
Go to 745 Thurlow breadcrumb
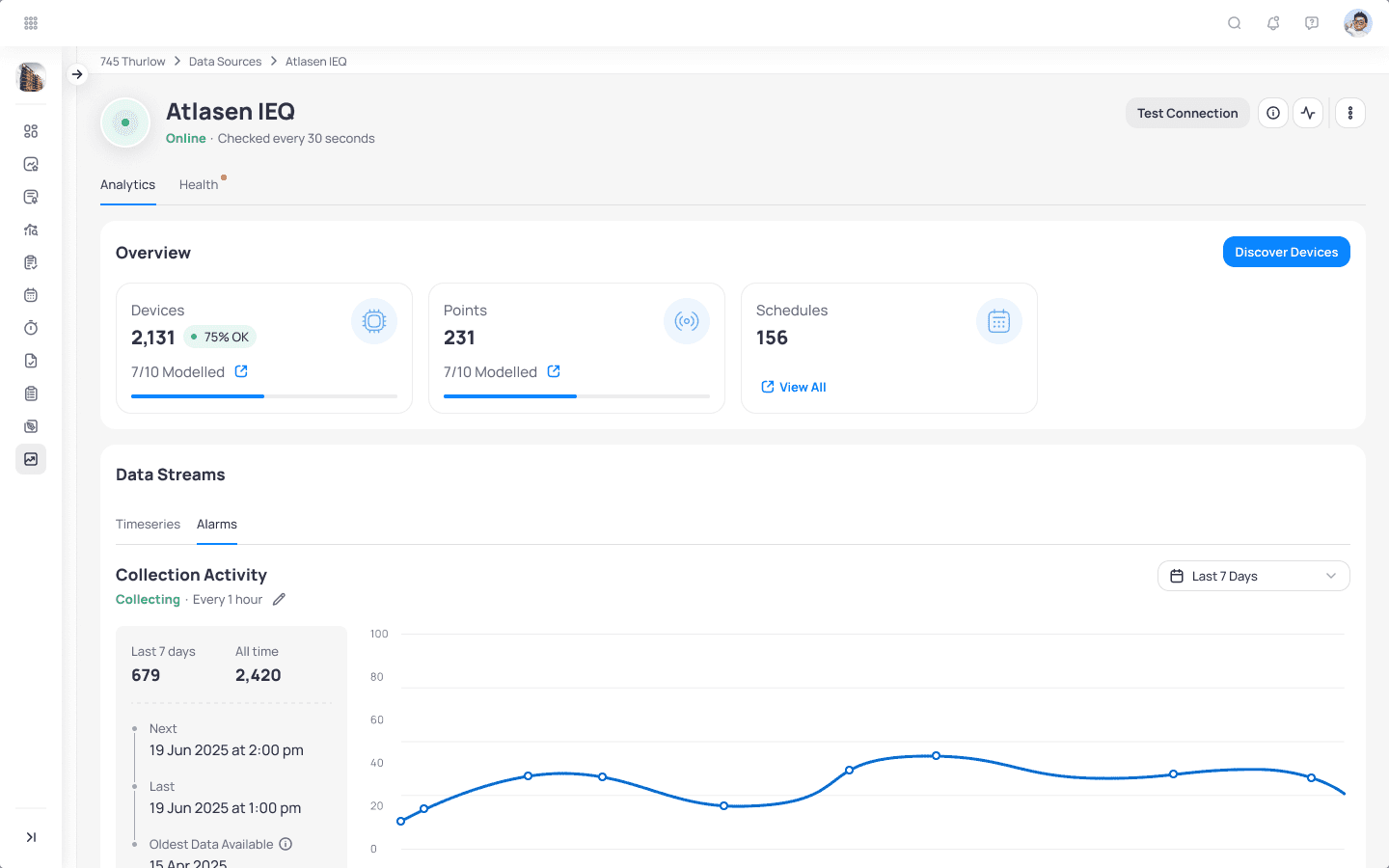pyautogui.click(x=132, y=61)
